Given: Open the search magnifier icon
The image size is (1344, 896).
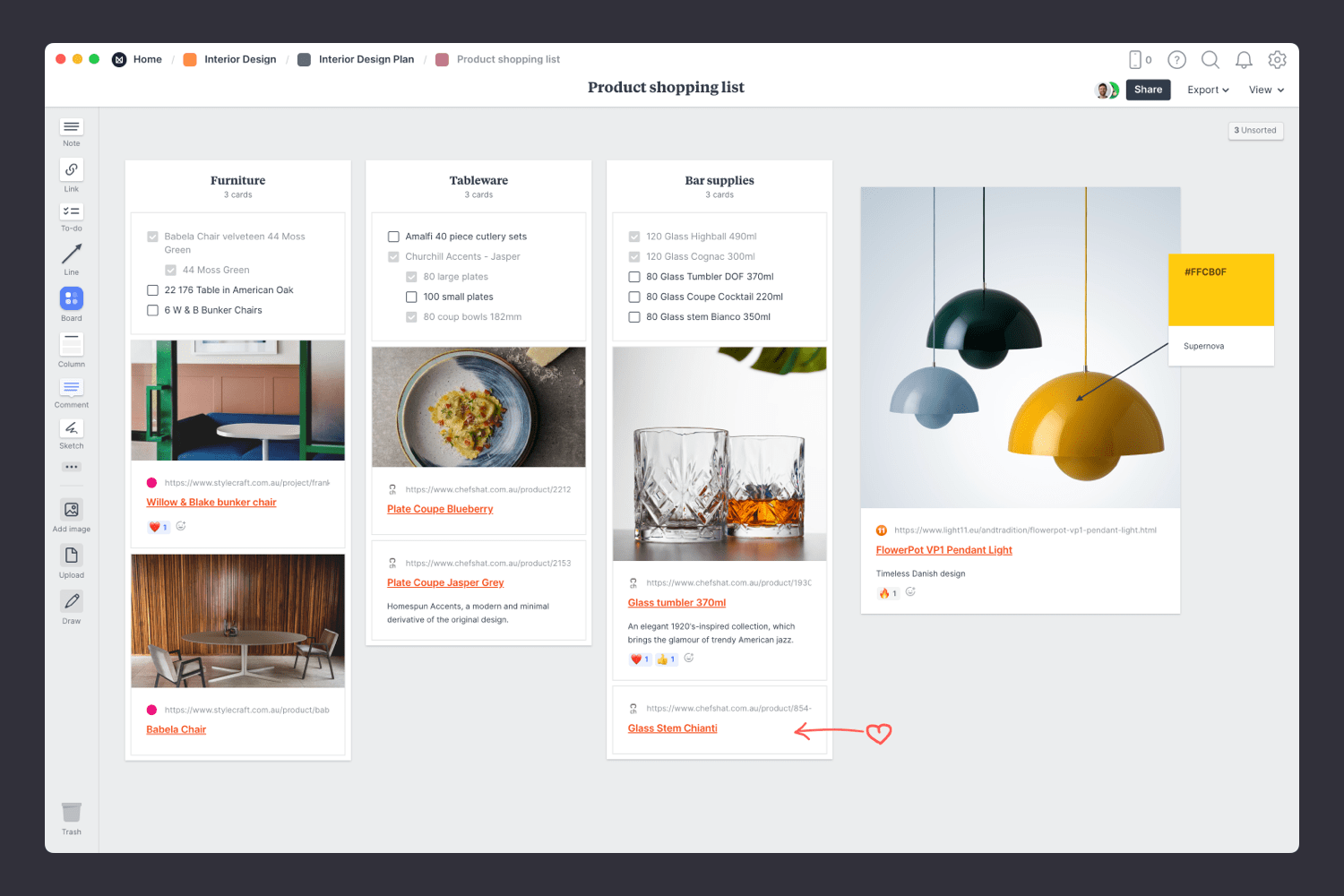Looking at the screenshot, I should [1210, 60].
